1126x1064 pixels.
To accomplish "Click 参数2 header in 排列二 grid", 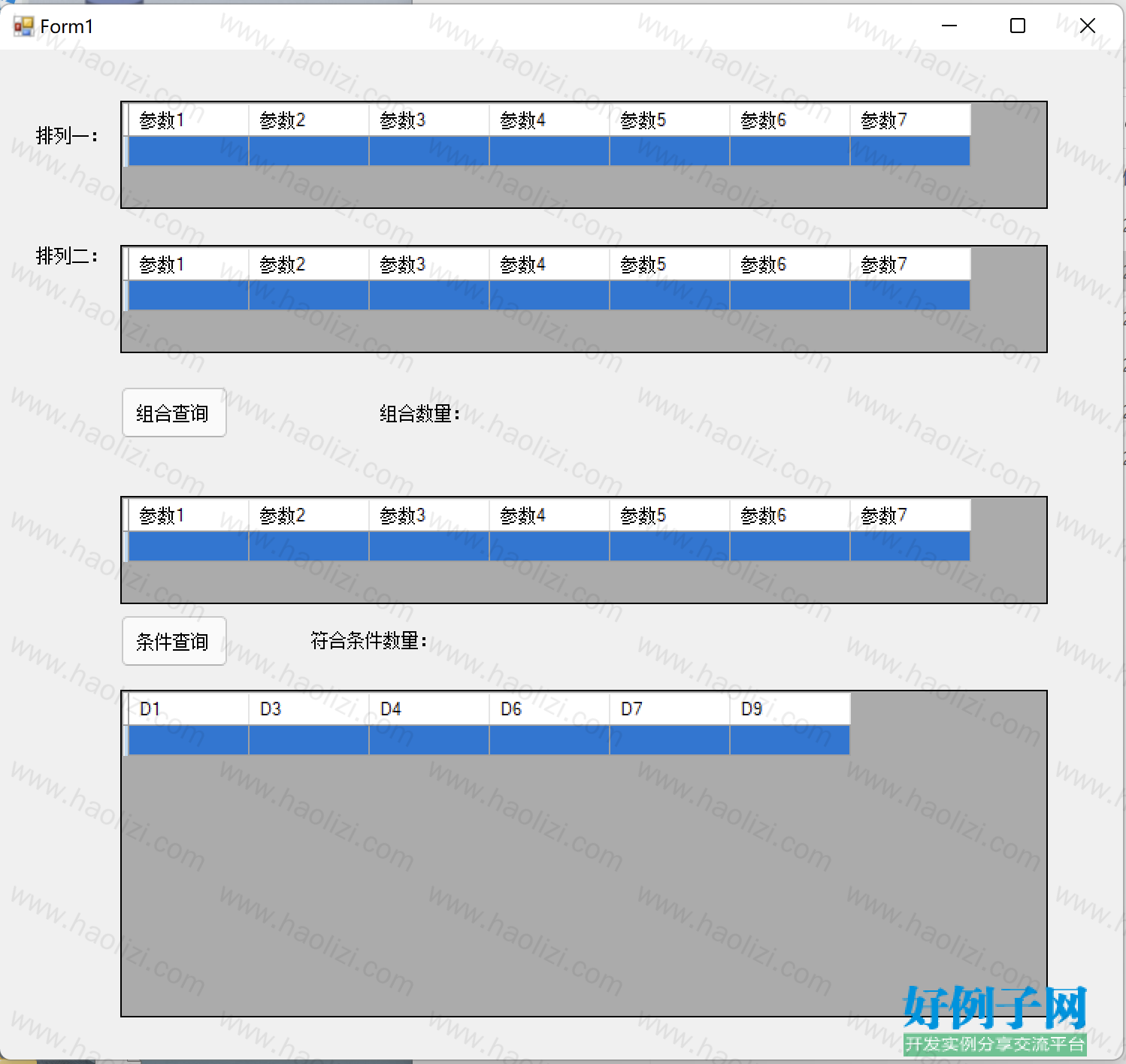I will pos(309,264).
